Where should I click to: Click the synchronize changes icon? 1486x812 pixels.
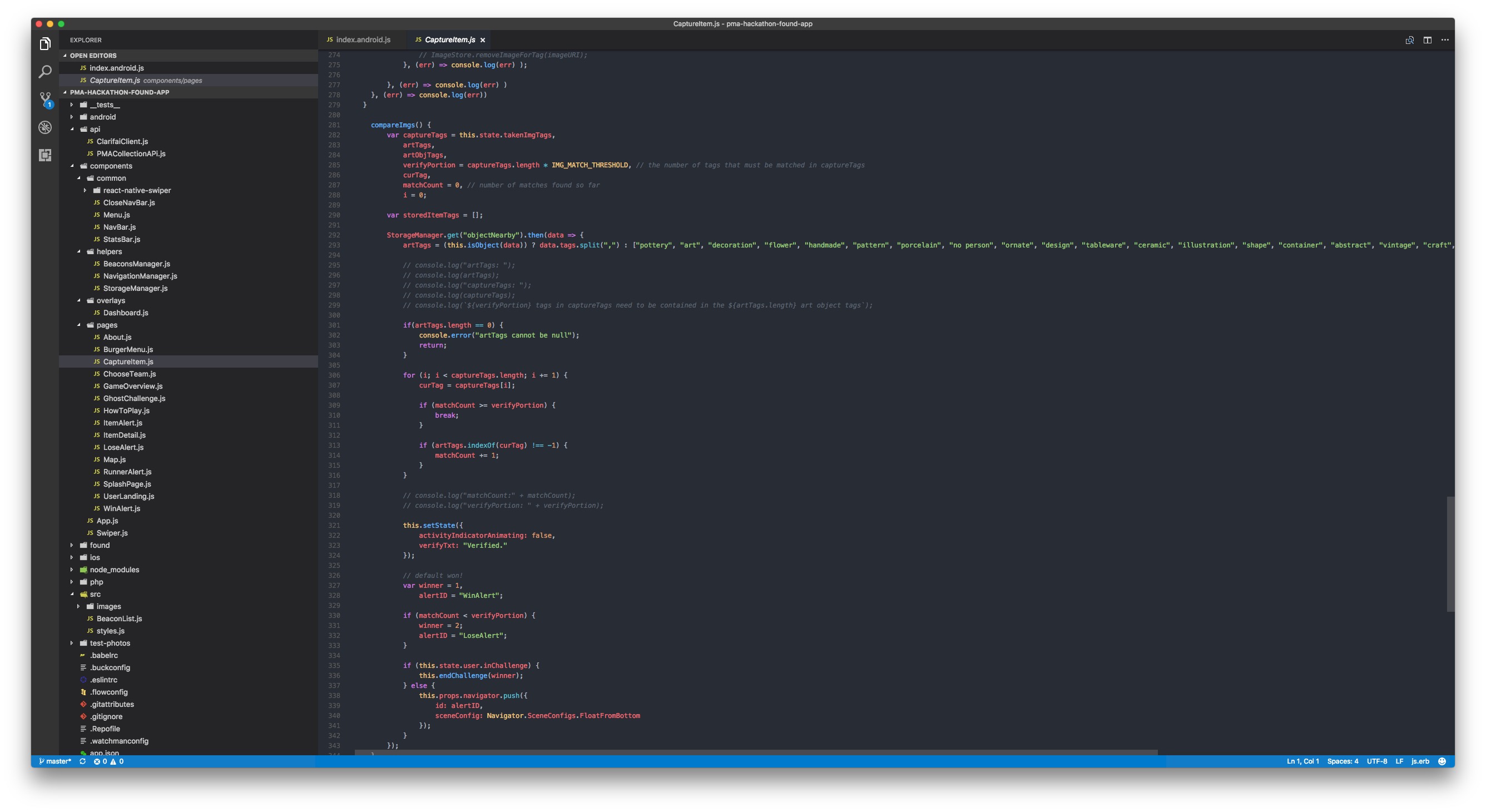(x=82, y=761)
